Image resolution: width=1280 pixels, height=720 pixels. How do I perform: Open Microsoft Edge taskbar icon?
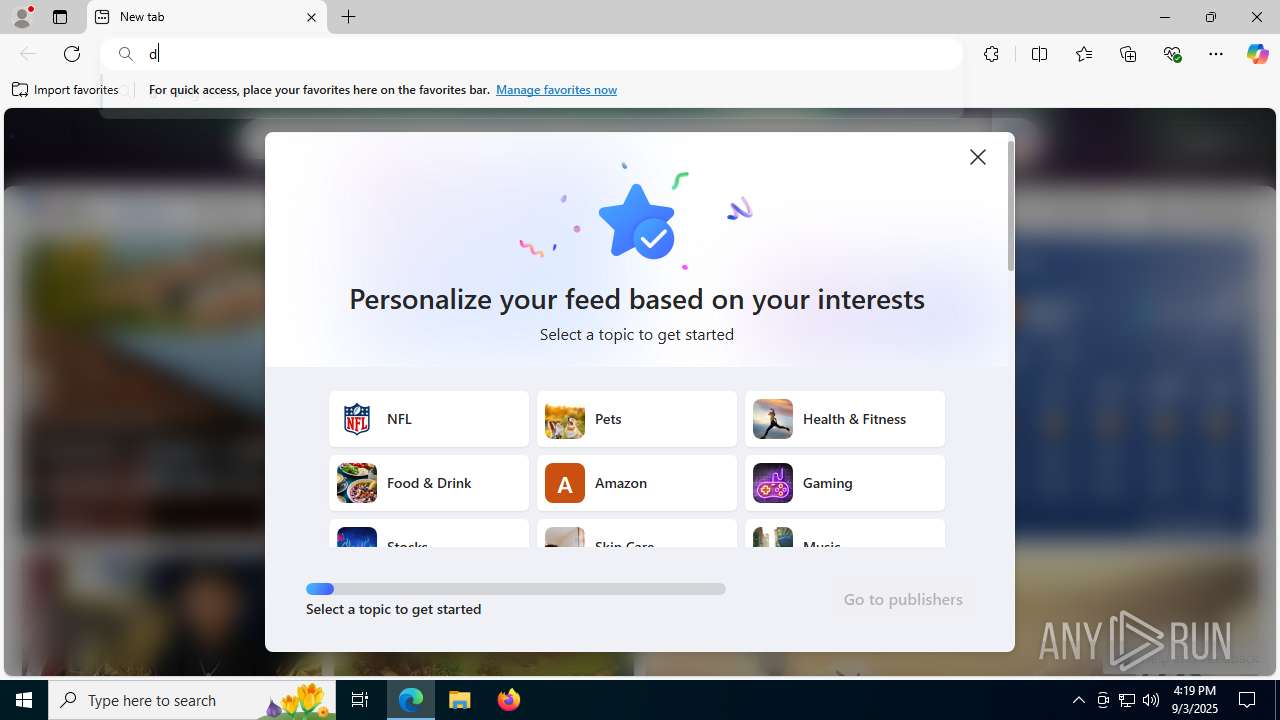coord(411,700)
